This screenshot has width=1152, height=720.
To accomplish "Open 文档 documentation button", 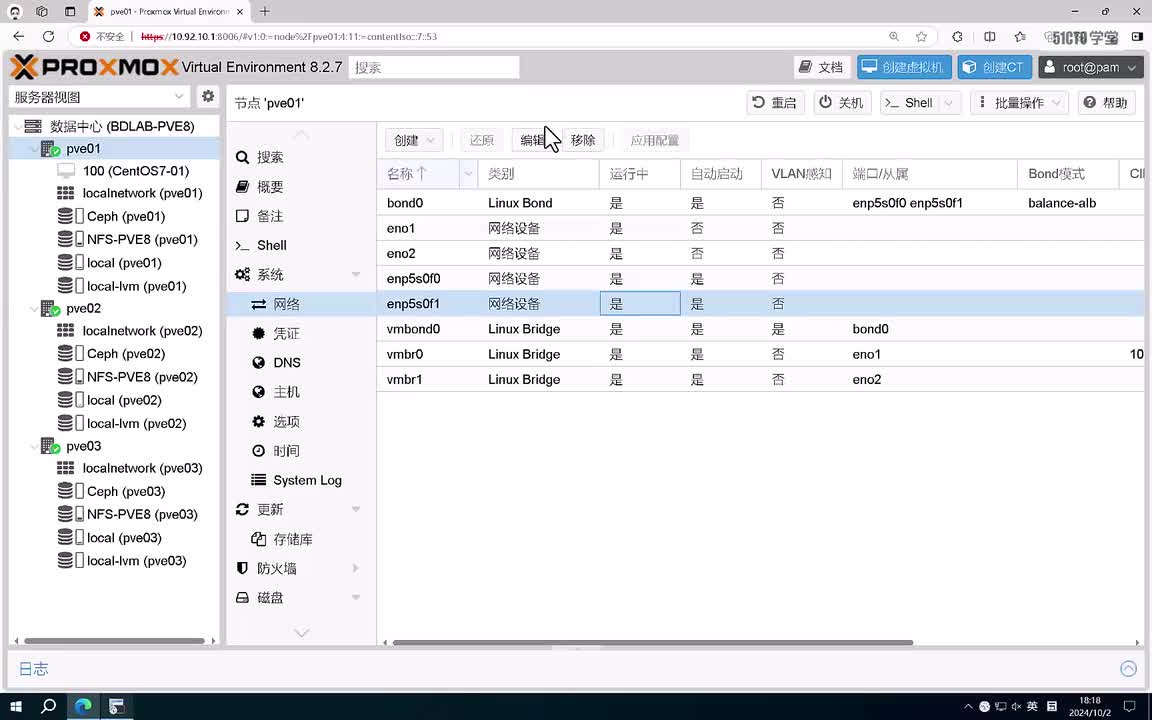I will pos(822,67).
